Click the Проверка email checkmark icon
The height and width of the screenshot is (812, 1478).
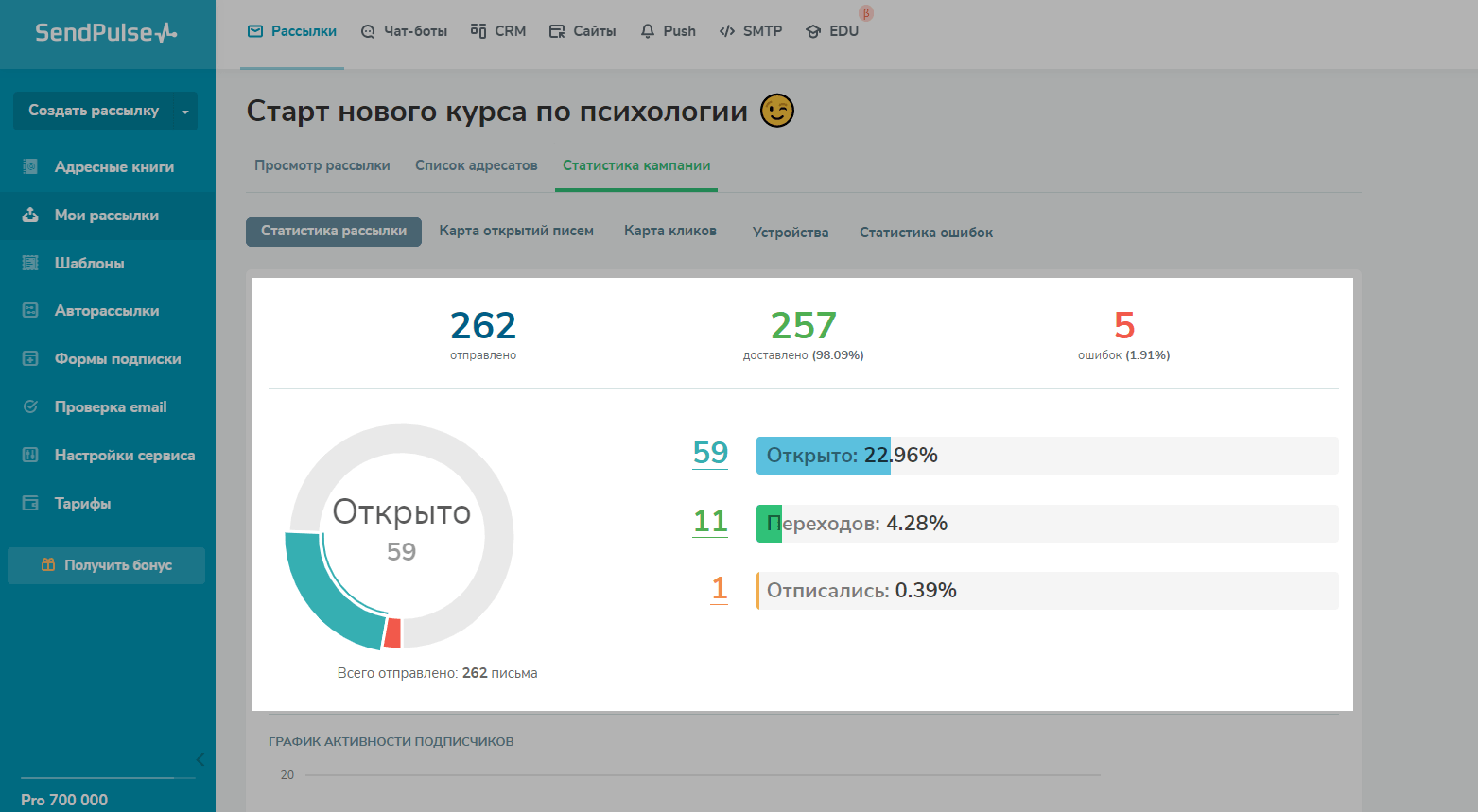click(30, 407)
